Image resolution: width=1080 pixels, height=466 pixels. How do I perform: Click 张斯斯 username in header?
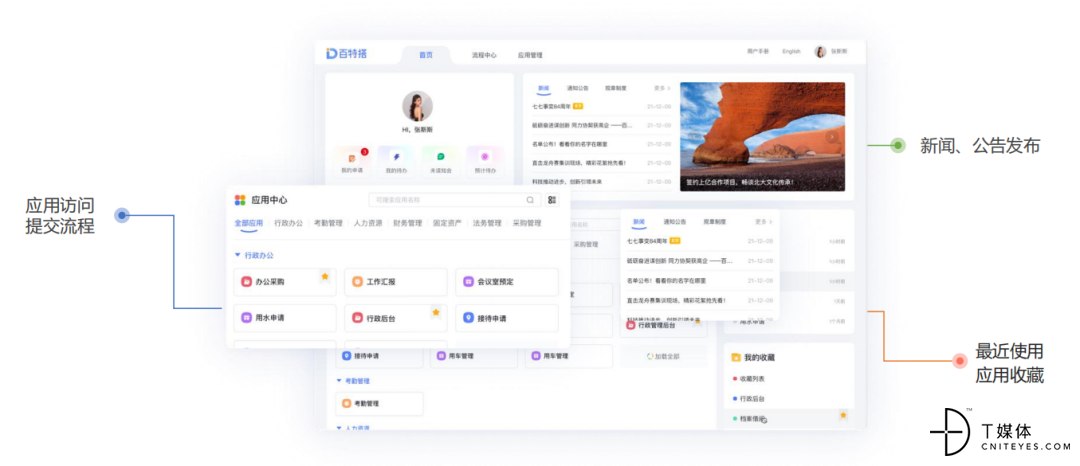(x=839, y=52)
